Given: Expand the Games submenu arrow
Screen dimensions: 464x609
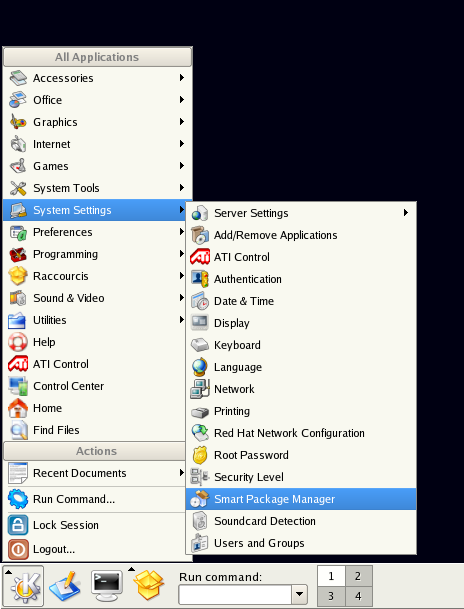Looking at the screenshot, I should [181, 165].
